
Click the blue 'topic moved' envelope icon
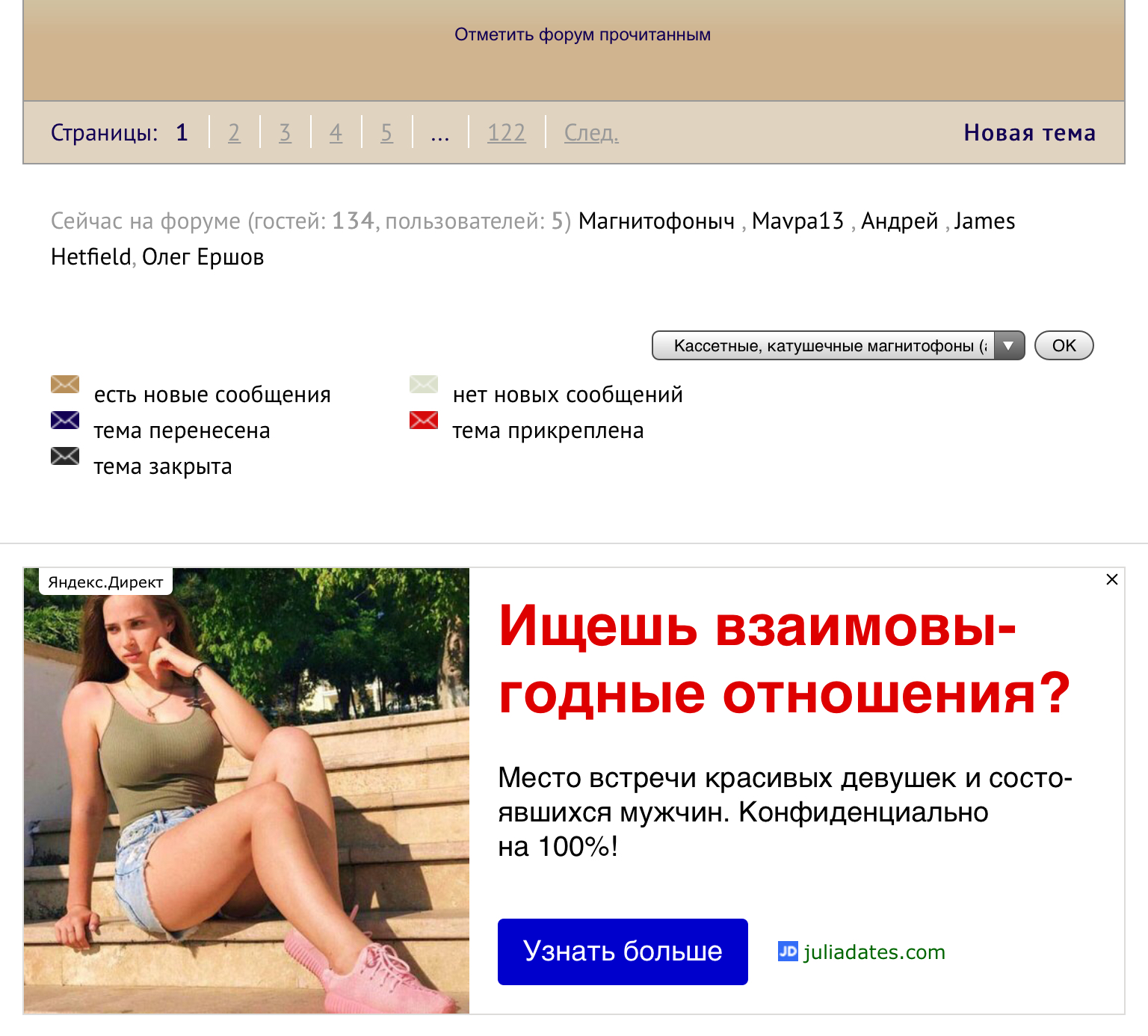click(x=65, y=420)
